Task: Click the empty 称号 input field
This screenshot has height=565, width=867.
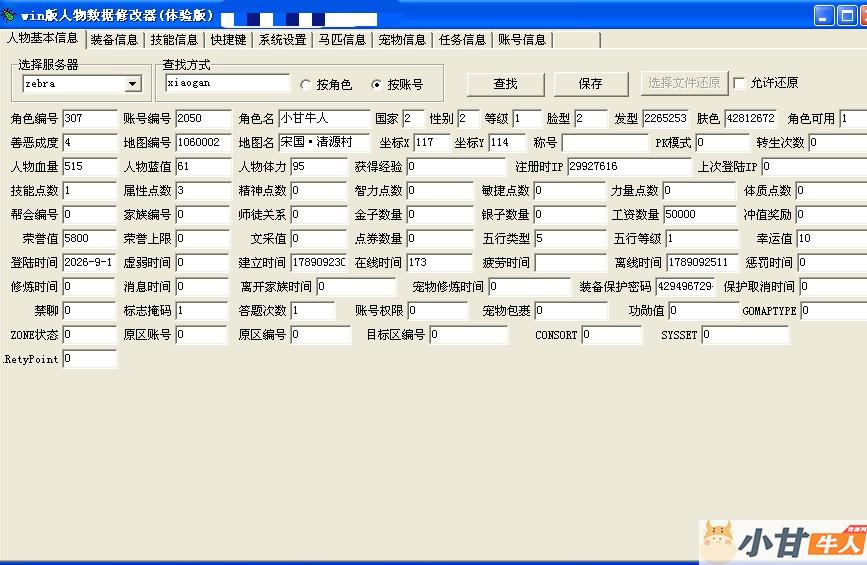Action: [x=605, y=143]
